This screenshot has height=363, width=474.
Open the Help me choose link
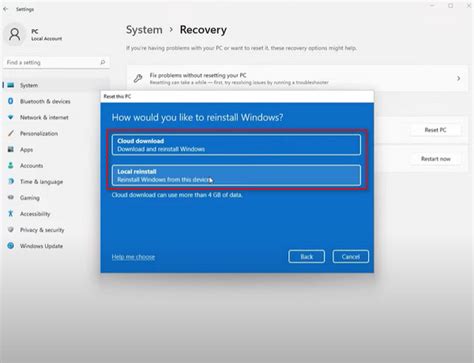[133, 257]
